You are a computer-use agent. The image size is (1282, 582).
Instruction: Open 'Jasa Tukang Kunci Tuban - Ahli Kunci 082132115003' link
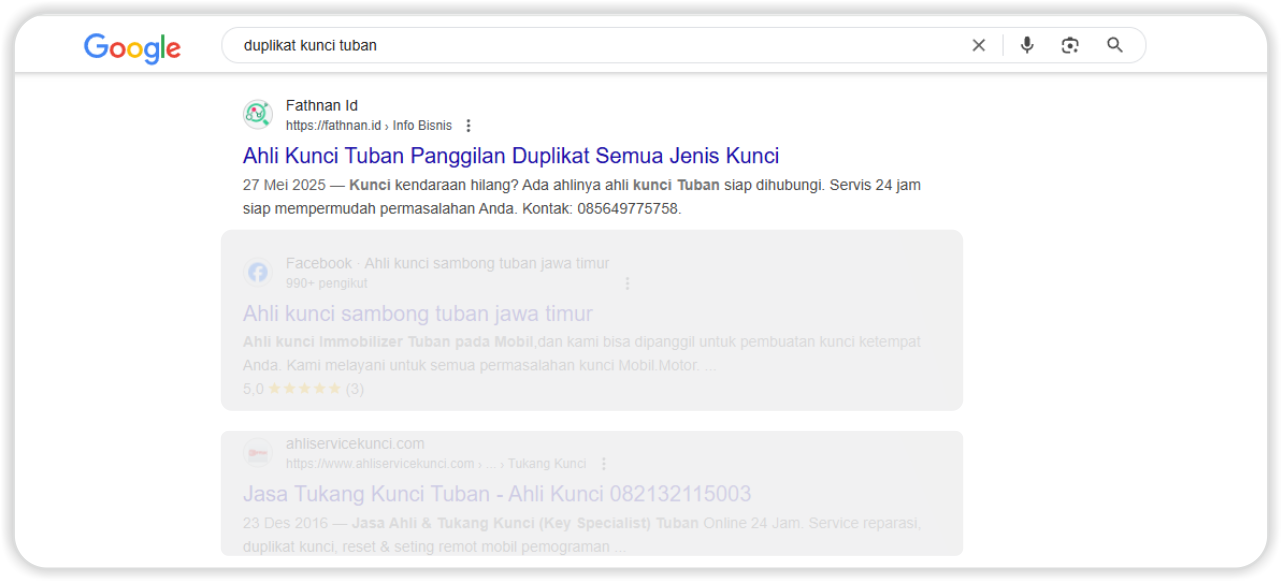(x=497, y=494)
